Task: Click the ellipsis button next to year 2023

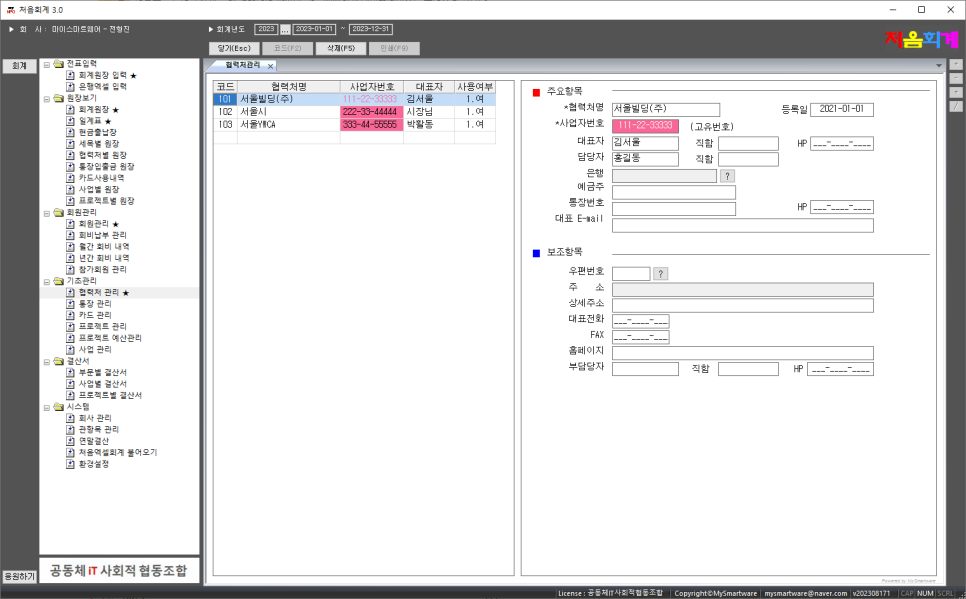Action: pyautogui.click(x=284, y=29)
